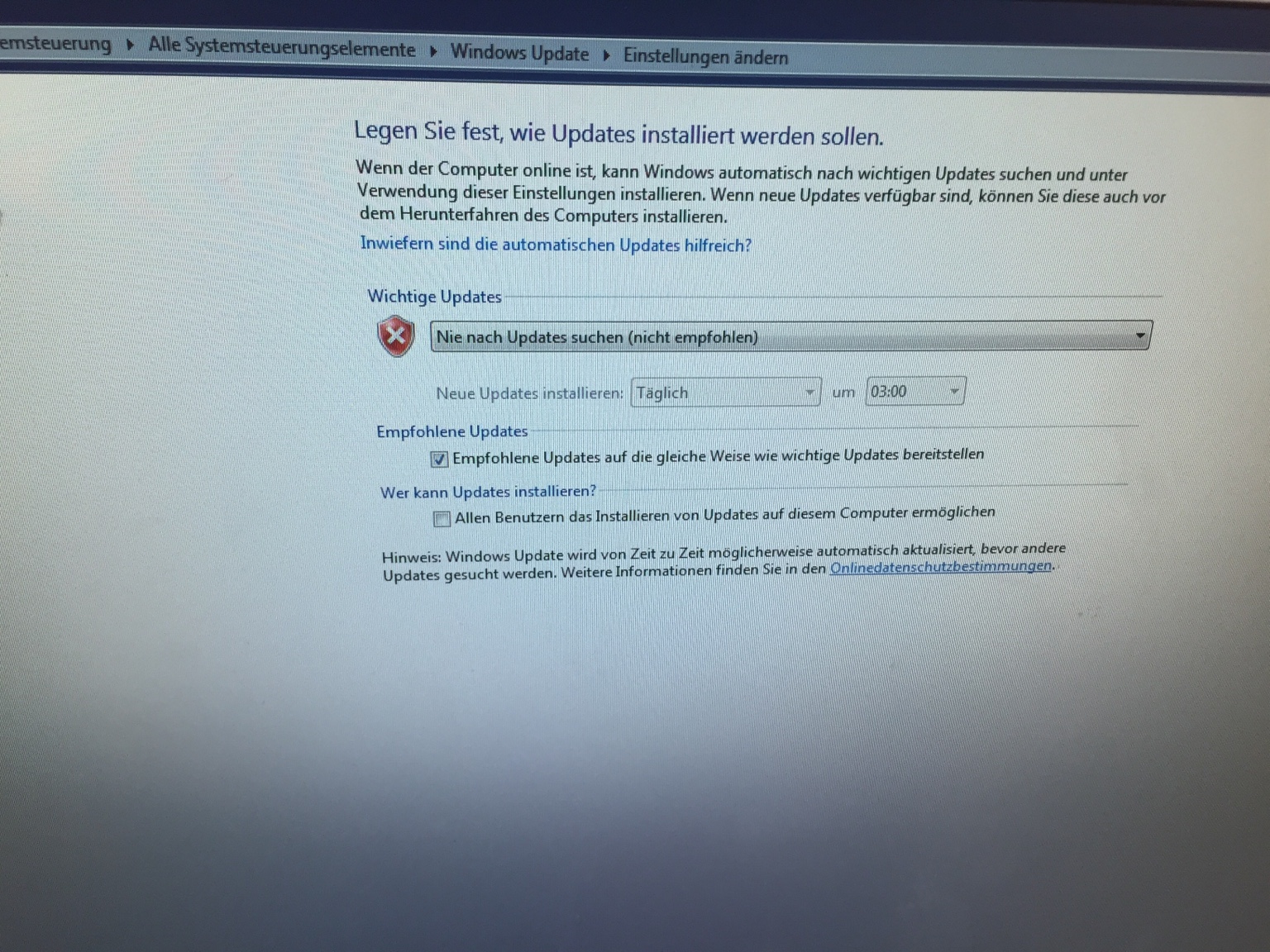The height and width of the screenshot is (952, 1270).
Task: Expand arrow before 'Alle Systemsteuerungselemente' breadcrumb
Action: (130, 45)
